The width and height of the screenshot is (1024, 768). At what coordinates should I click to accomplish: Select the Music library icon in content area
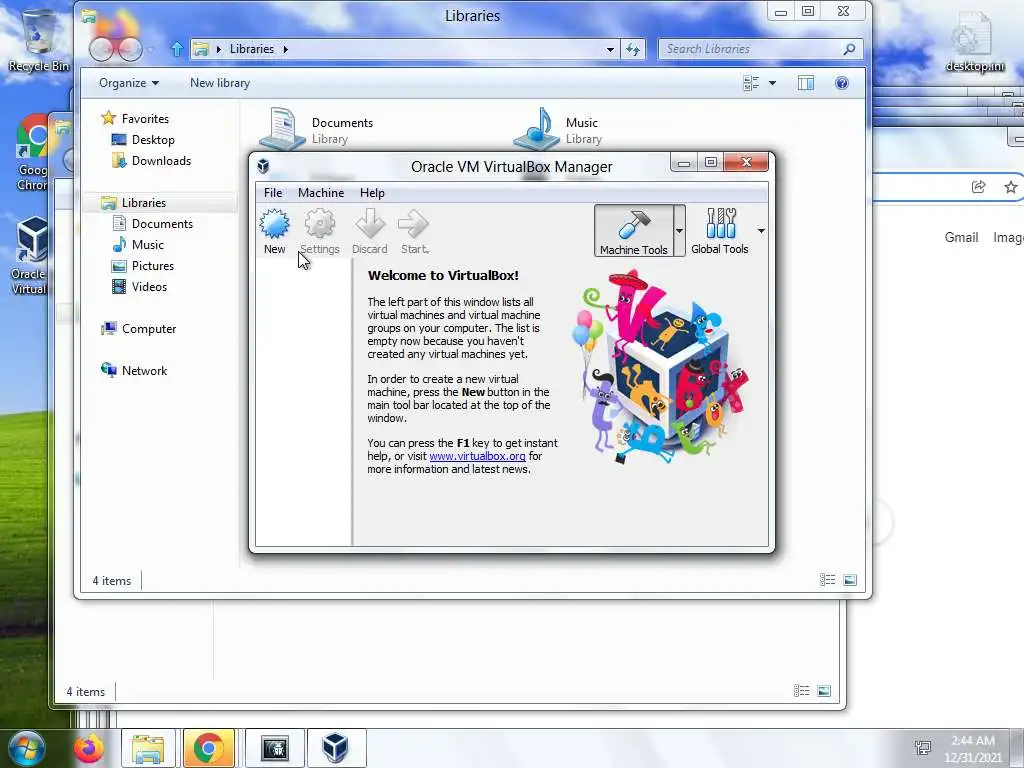(536, 129)
